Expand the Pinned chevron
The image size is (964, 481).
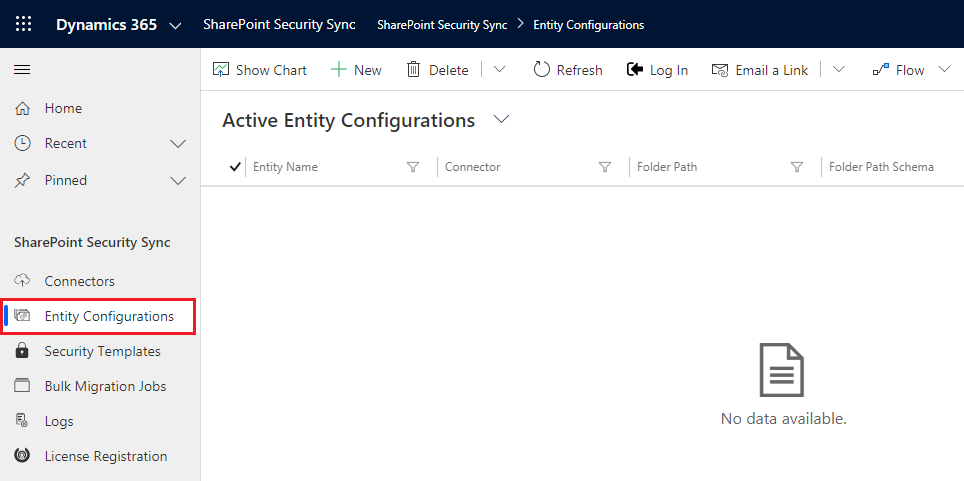[178, 181]
